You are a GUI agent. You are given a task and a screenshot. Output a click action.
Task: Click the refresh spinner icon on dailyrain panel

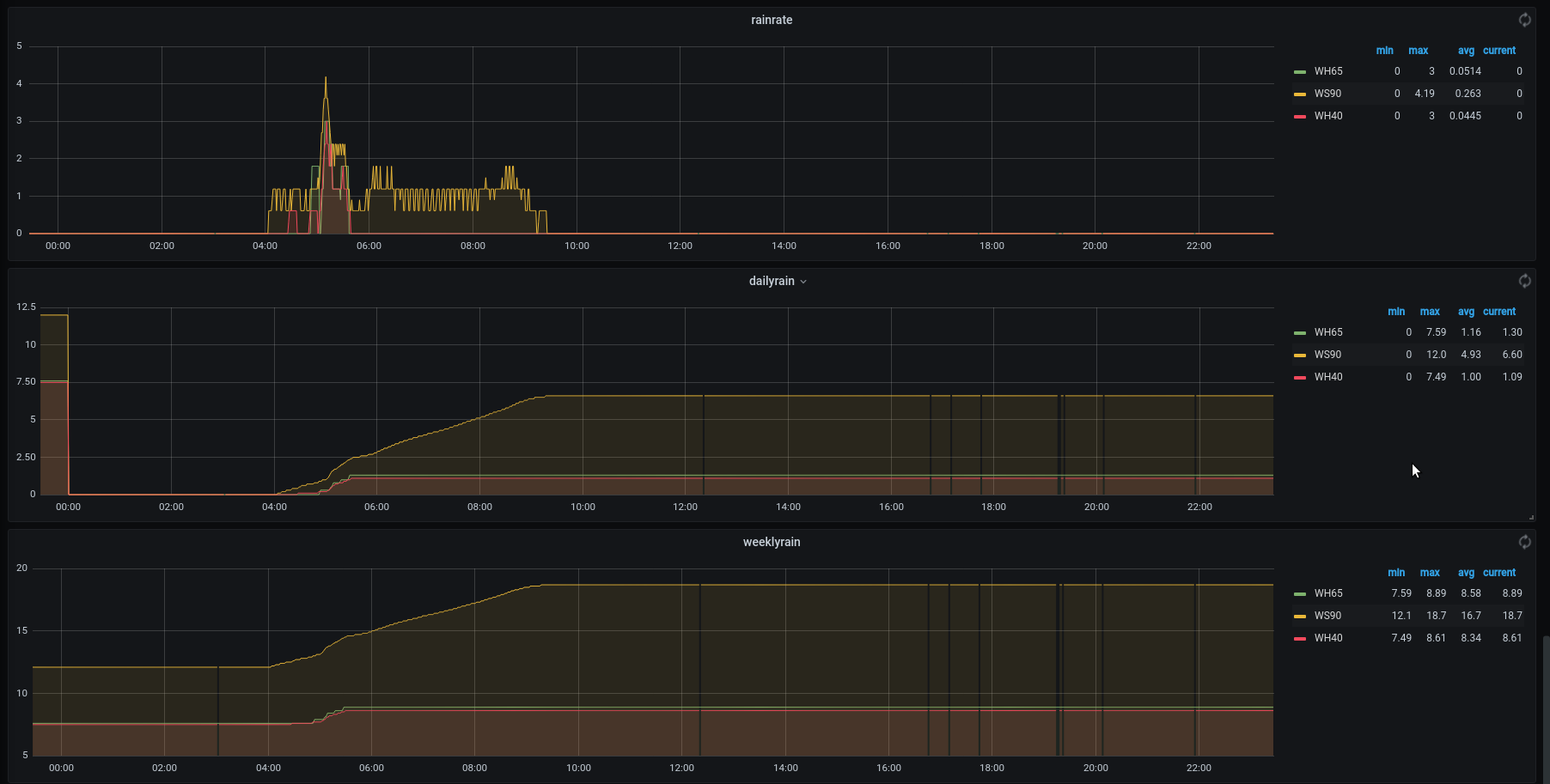1524,281
